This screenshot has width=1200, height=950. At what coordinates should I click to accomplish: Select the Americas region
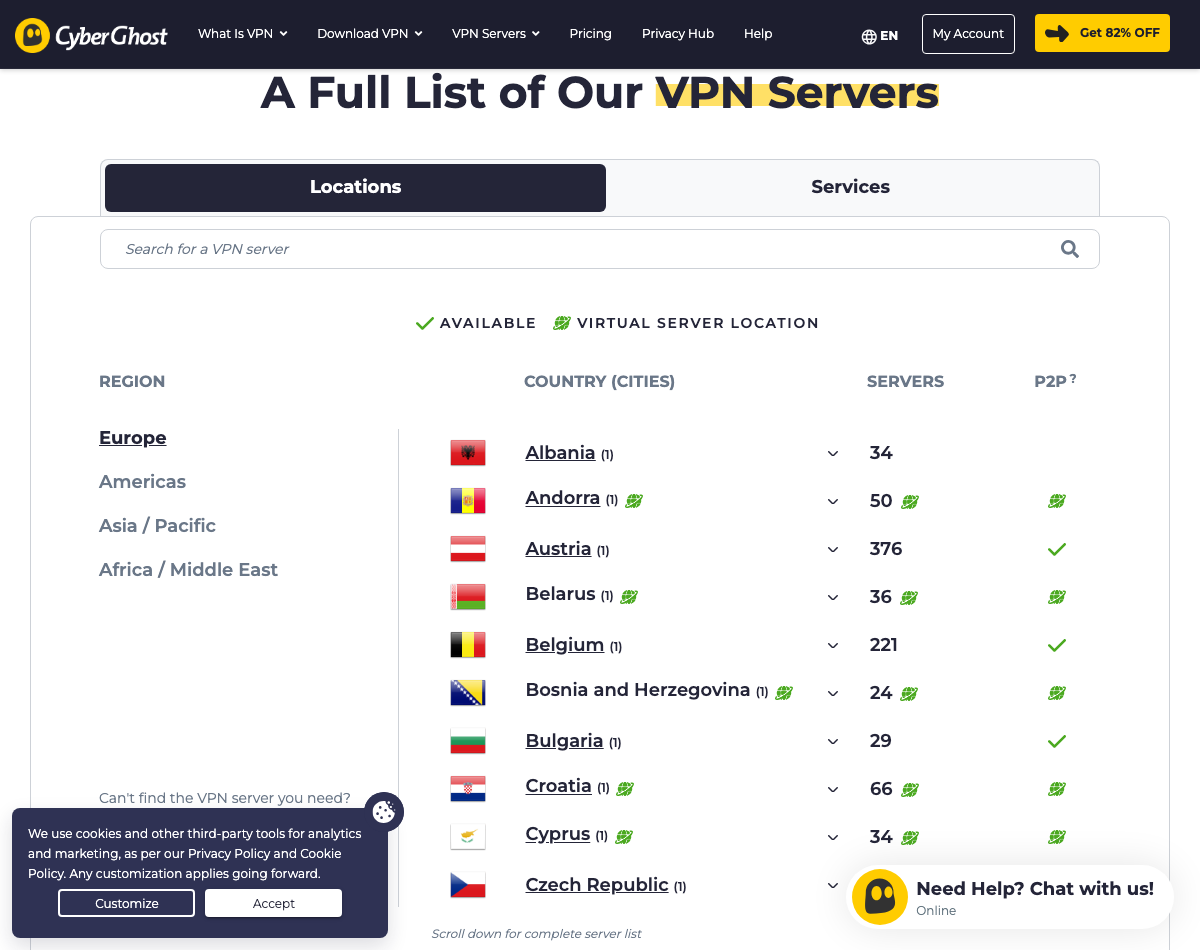[142, 481]
